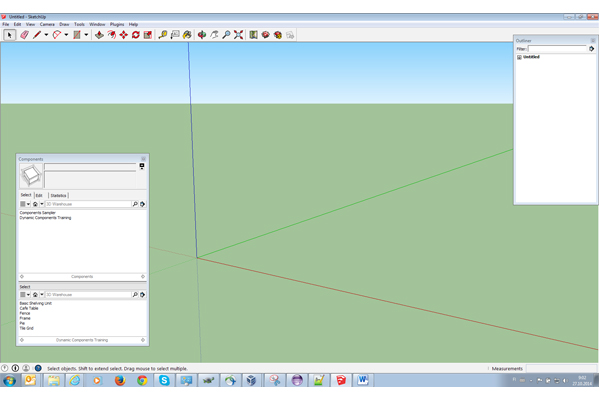This screenshot has height=400, width=600.
Task: Activate the Tape Measure tool
Action: (x=163, y=35)
